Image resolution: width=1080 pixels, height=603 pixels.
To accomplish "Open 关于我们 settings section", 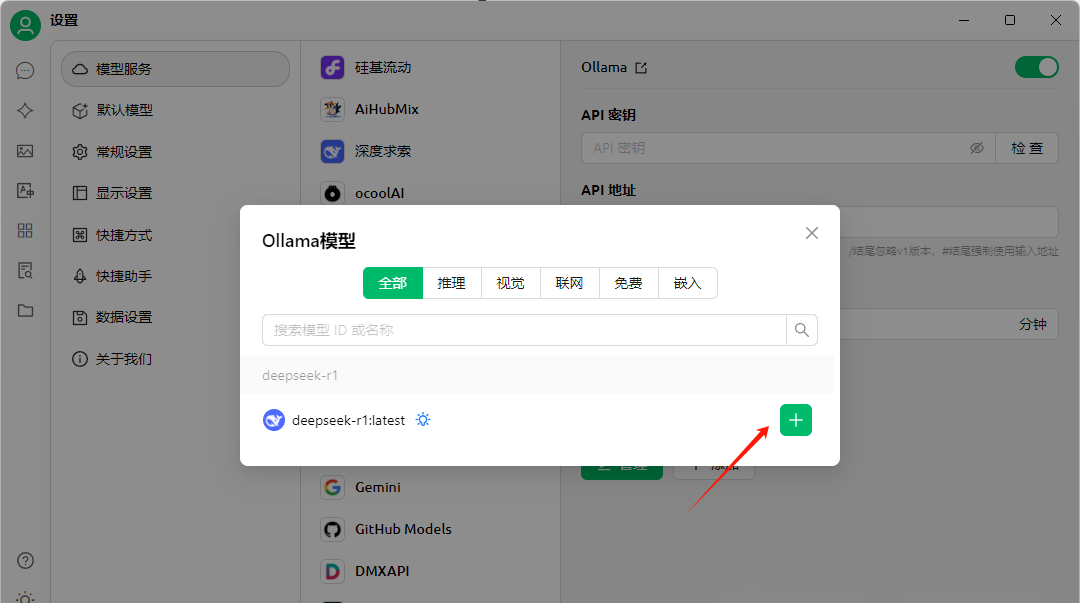I will coord(175,359).
